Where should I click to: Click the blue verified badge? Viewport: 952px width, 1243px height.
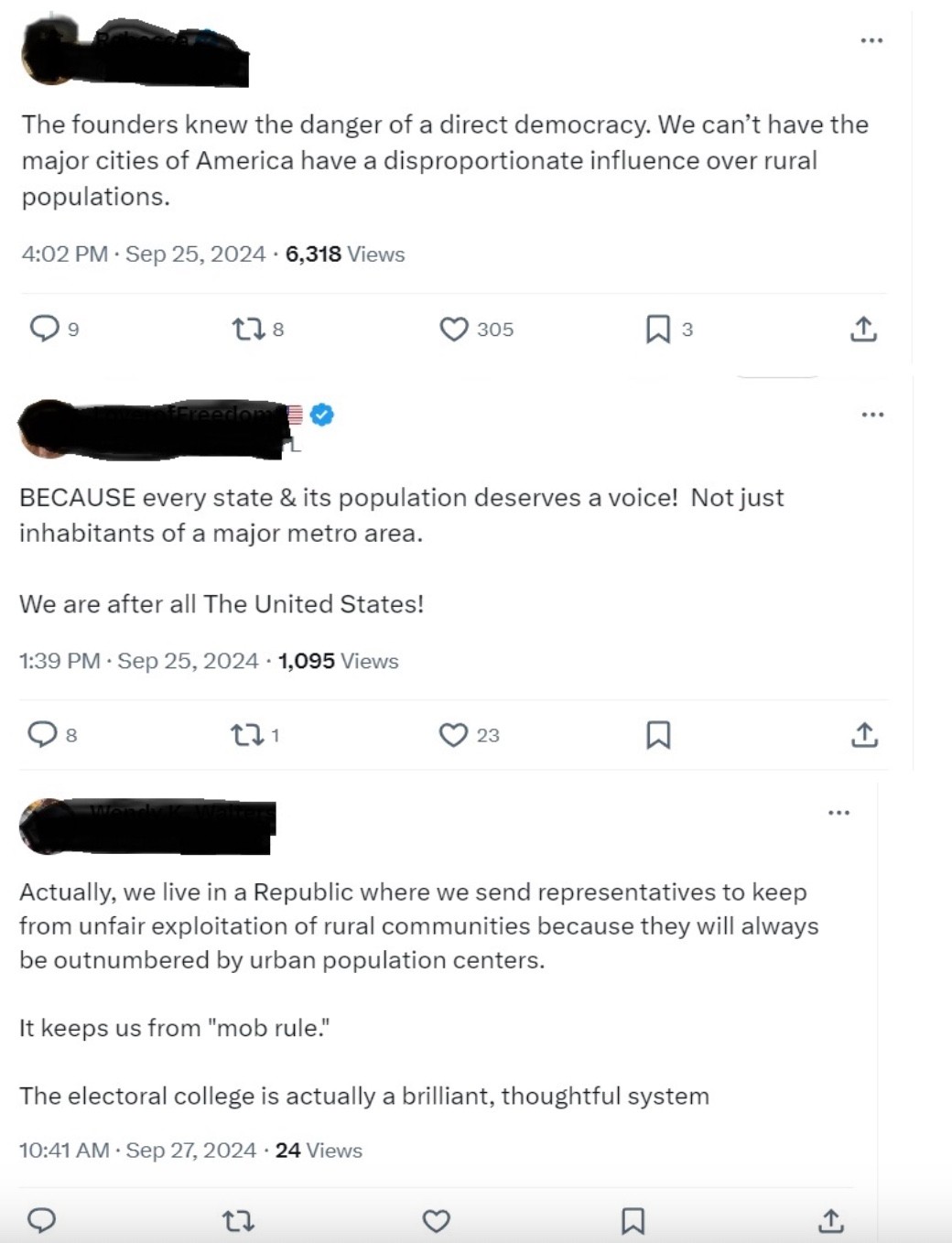tap(321, 415)
